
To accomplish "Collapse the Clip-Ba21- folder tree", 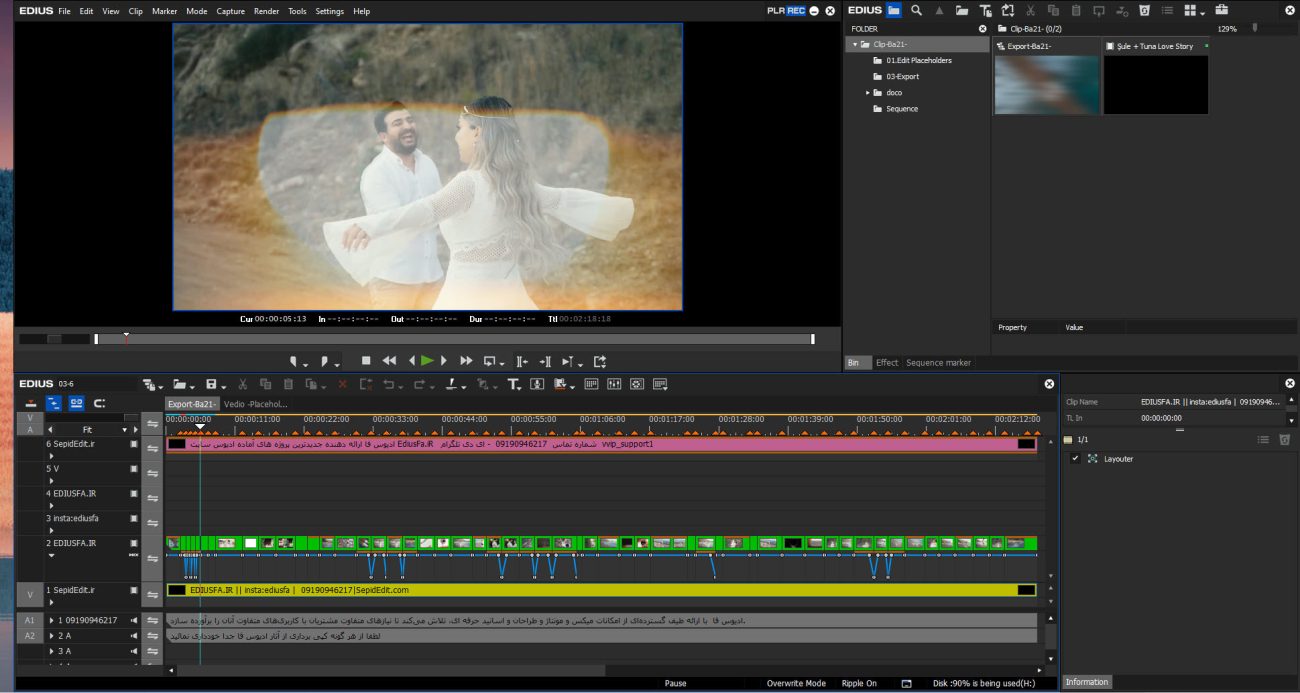I will tap(855, 44).
